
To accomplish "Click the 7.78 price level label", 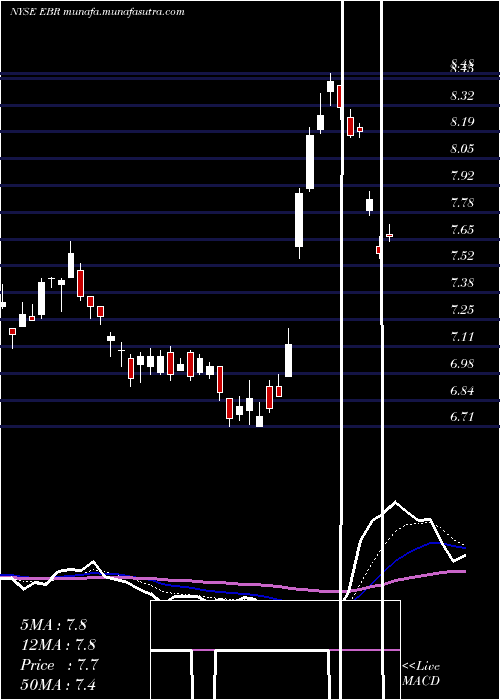I will [x=462, y=203].
